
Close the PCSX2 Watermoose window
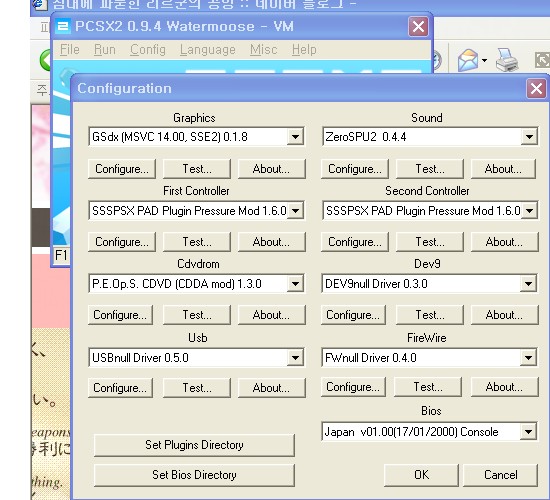tap(418, 26)
